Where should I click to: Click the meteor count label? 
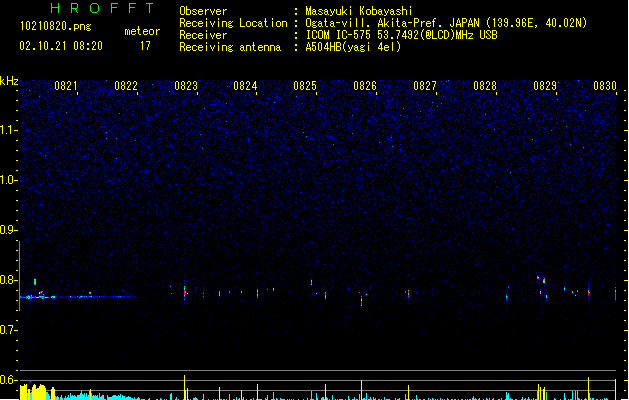pyautogui.click(x=142, y=31)
